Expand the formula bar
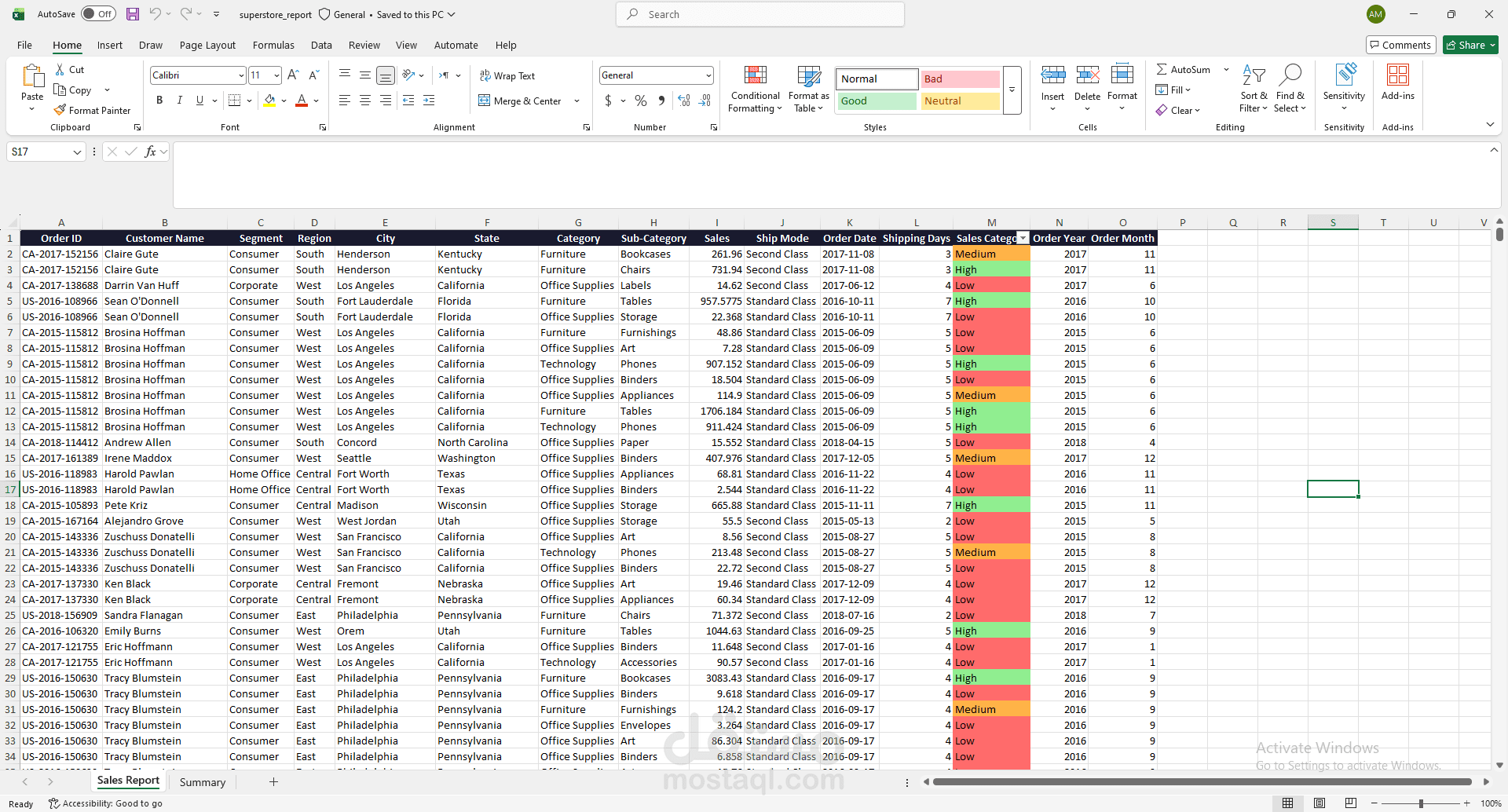The height and width of the screenshot is (812, 1508). coord(1494,150)
